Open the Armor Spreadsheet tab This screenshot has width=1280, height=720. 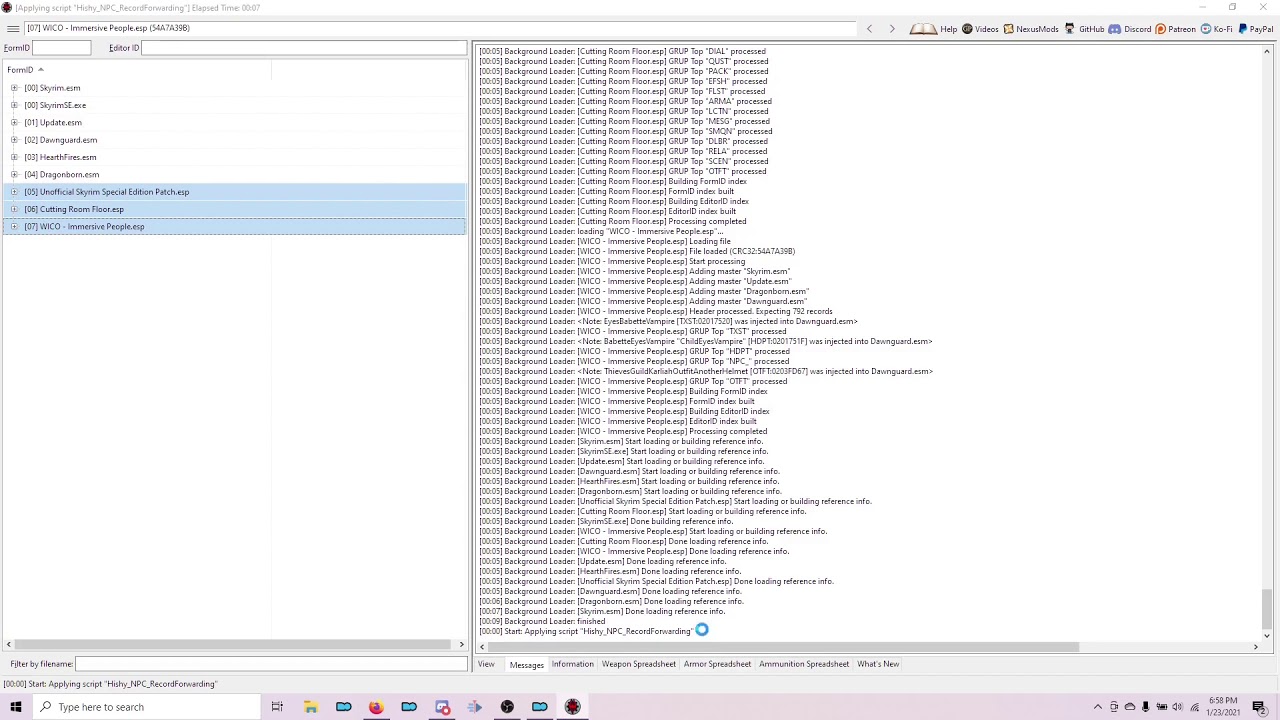pos(717,664)
